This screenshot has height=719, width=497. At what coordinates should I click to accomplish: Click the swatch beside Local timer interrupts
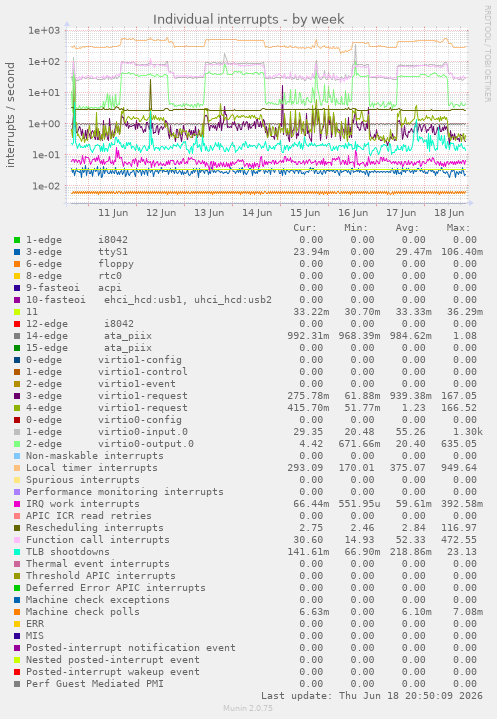click(x=17, y=468)
